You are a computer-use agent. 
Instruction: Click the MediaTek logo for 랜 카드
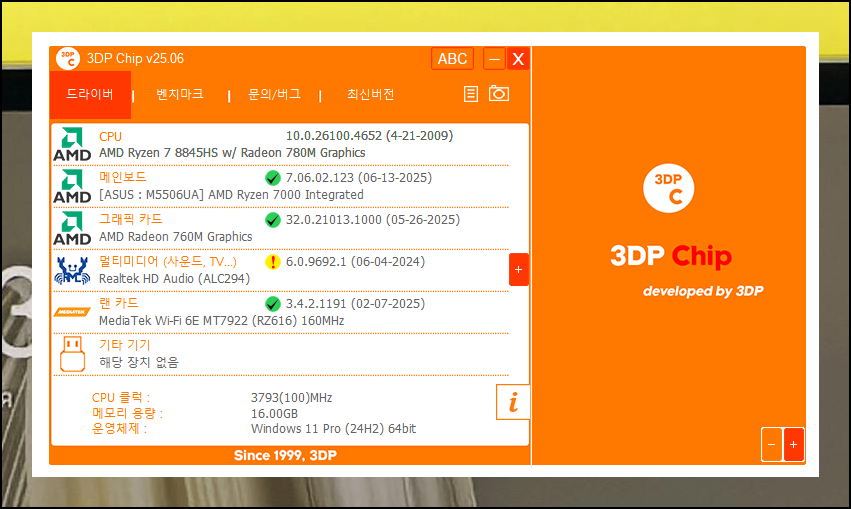pos(72,312)
